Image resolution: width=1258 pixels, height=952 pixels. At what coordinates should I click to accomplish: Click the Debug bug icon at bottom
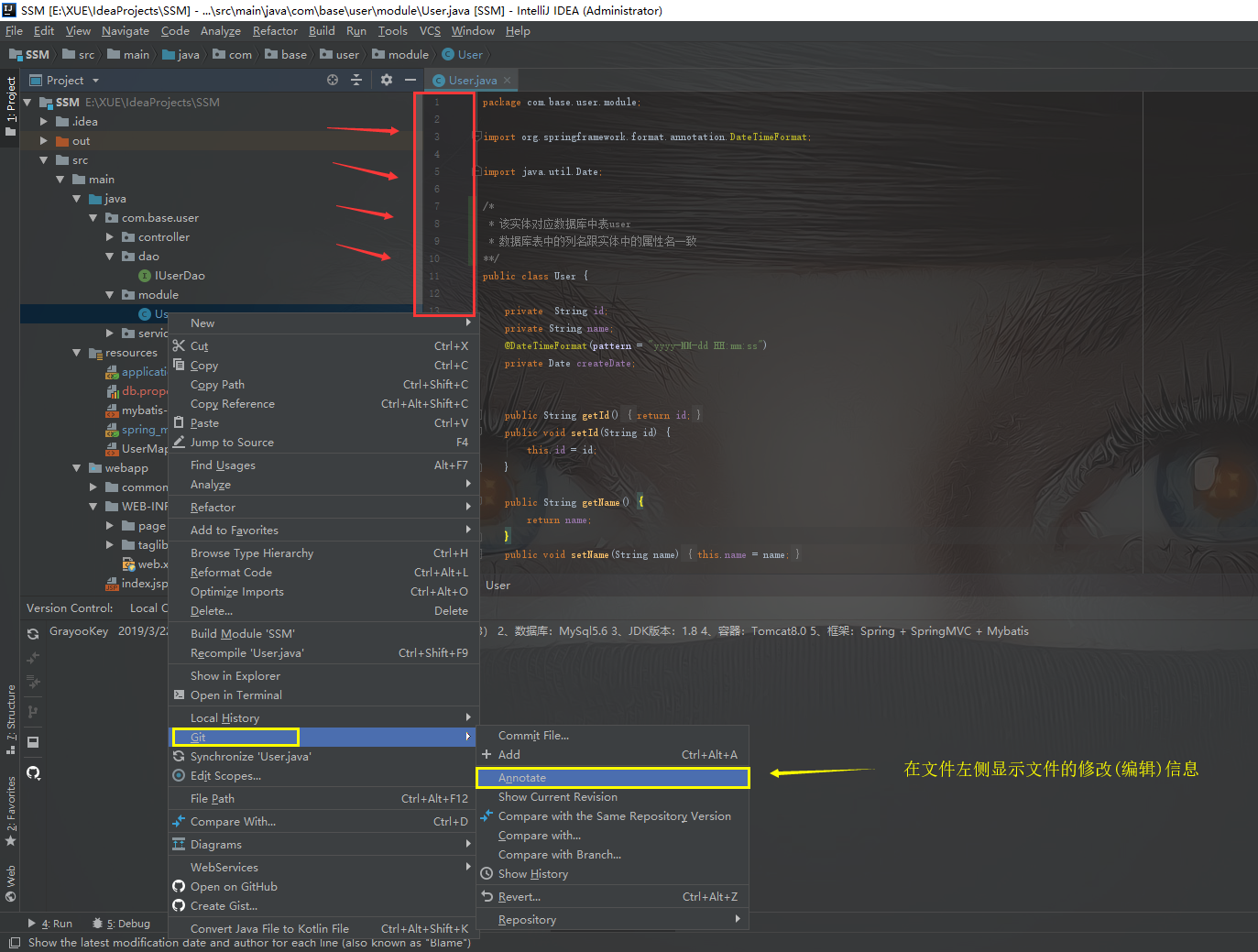point(97,923)
